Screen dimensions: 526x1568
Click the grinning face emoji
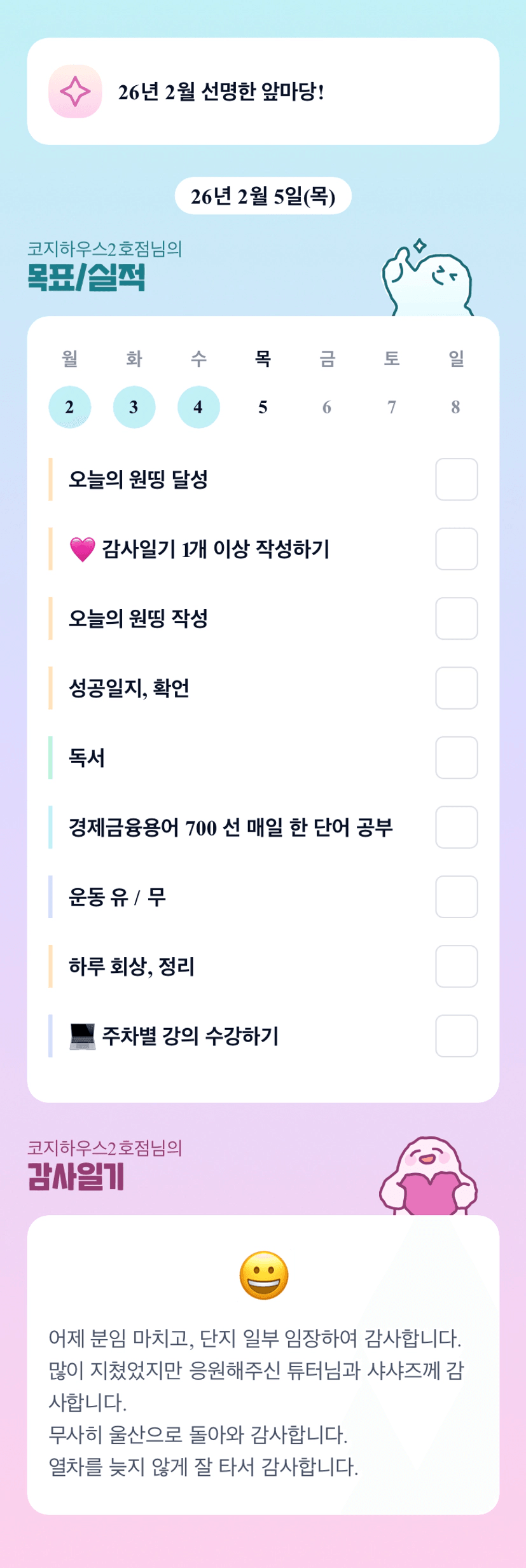(263, 1276)
